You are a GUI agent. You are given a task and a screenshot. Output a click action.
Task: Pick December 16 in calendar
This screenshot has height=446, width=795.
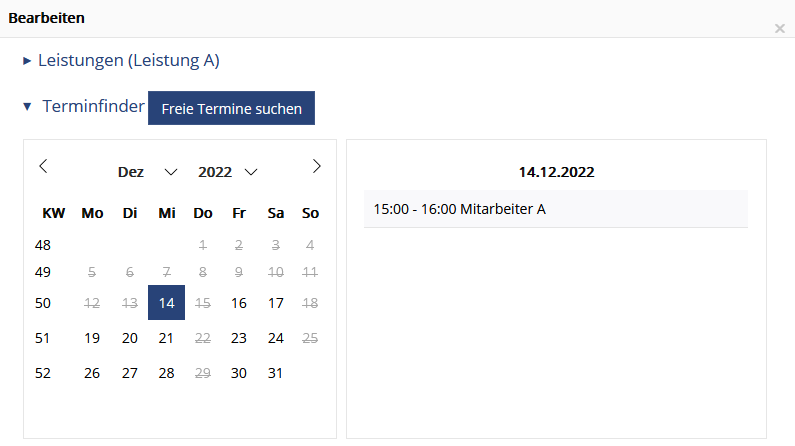click(x=239, y=303)
